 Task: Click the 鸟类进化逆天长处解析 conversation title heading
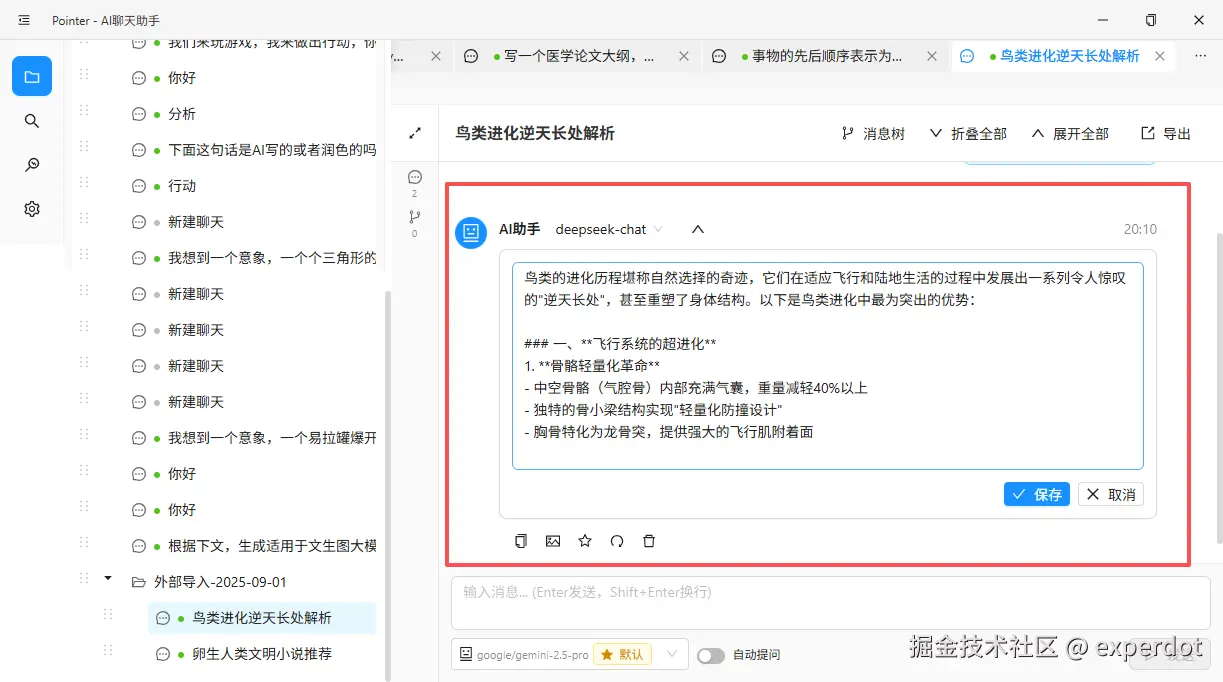pos(535,133)
